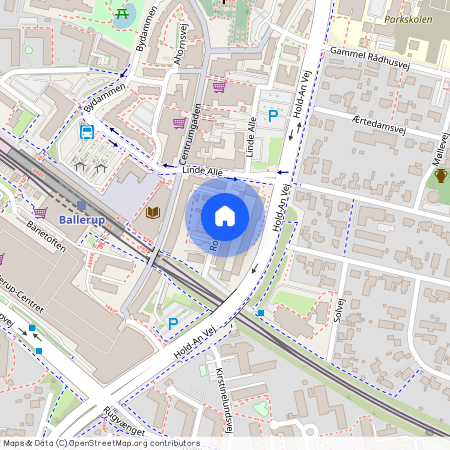
Task: Select the parking P icon near Linde Alle
Action: [273, 116]
